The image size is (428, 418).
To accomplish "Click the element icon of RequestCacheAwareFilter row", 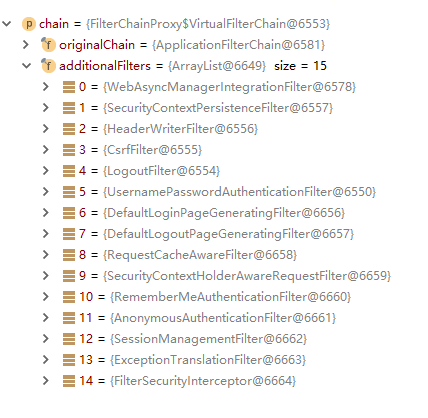I will pos(69,255).
